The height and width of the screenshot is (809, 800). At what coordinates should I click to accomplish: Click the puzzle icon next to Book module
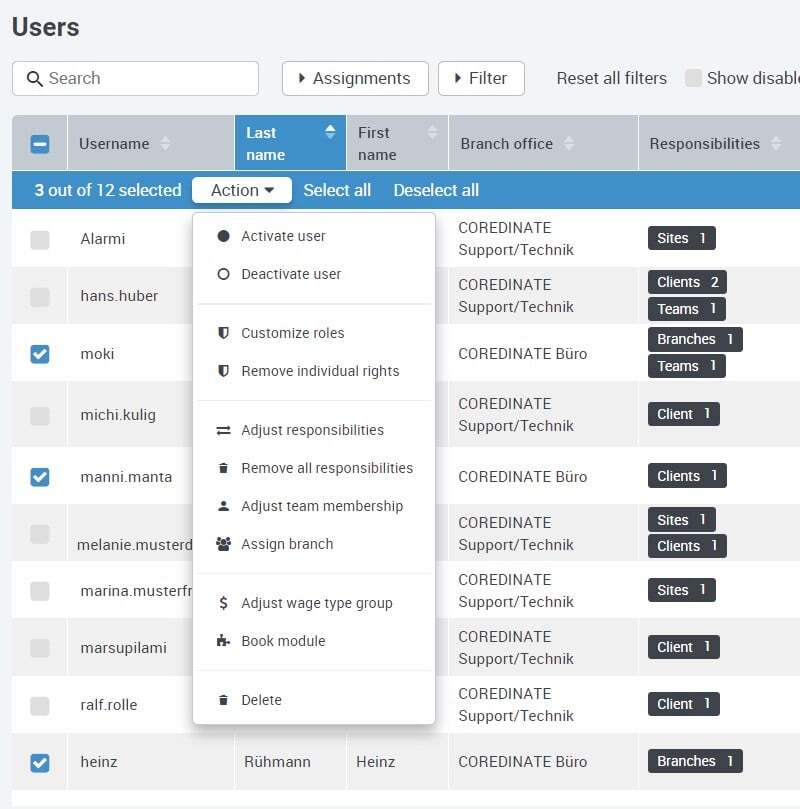pyautogui.click(x=224, y=640)
